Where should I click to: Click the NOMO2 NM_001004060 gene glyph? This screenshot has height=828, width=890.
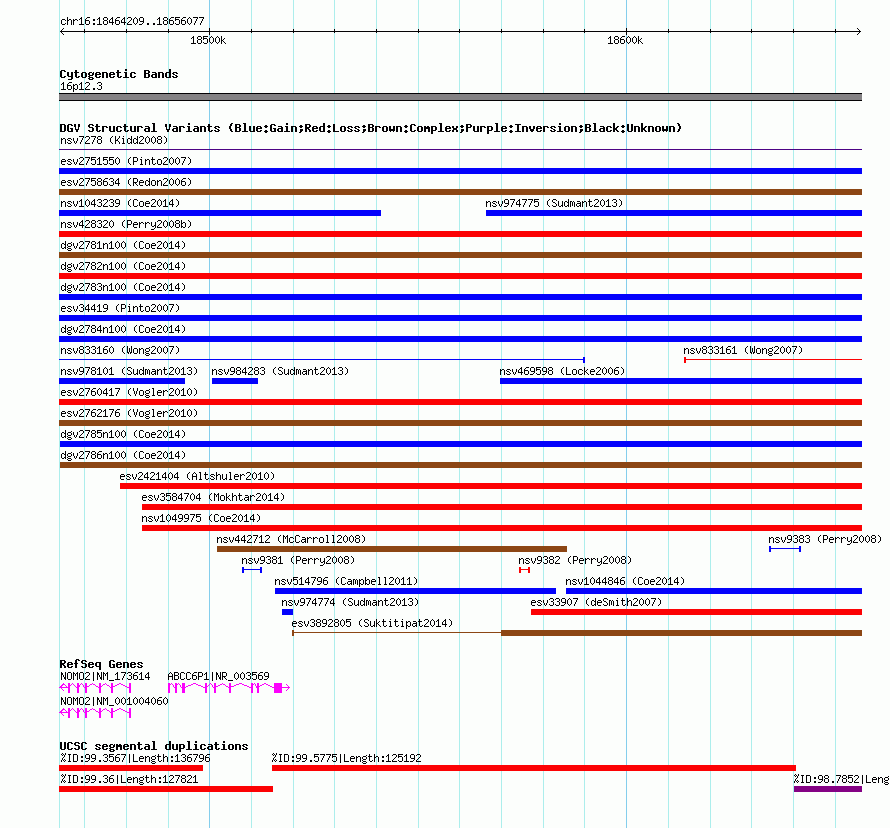pyautogui.click(x=95, y=713)
